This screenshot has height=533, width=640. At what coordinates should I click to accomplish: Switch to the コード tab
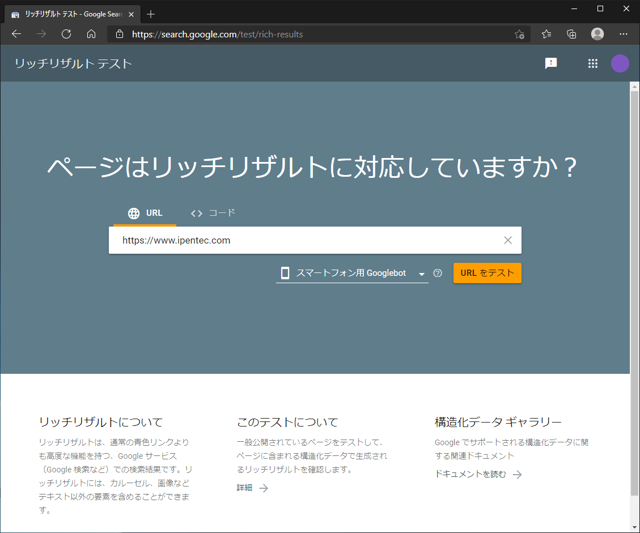click(213, 213)
